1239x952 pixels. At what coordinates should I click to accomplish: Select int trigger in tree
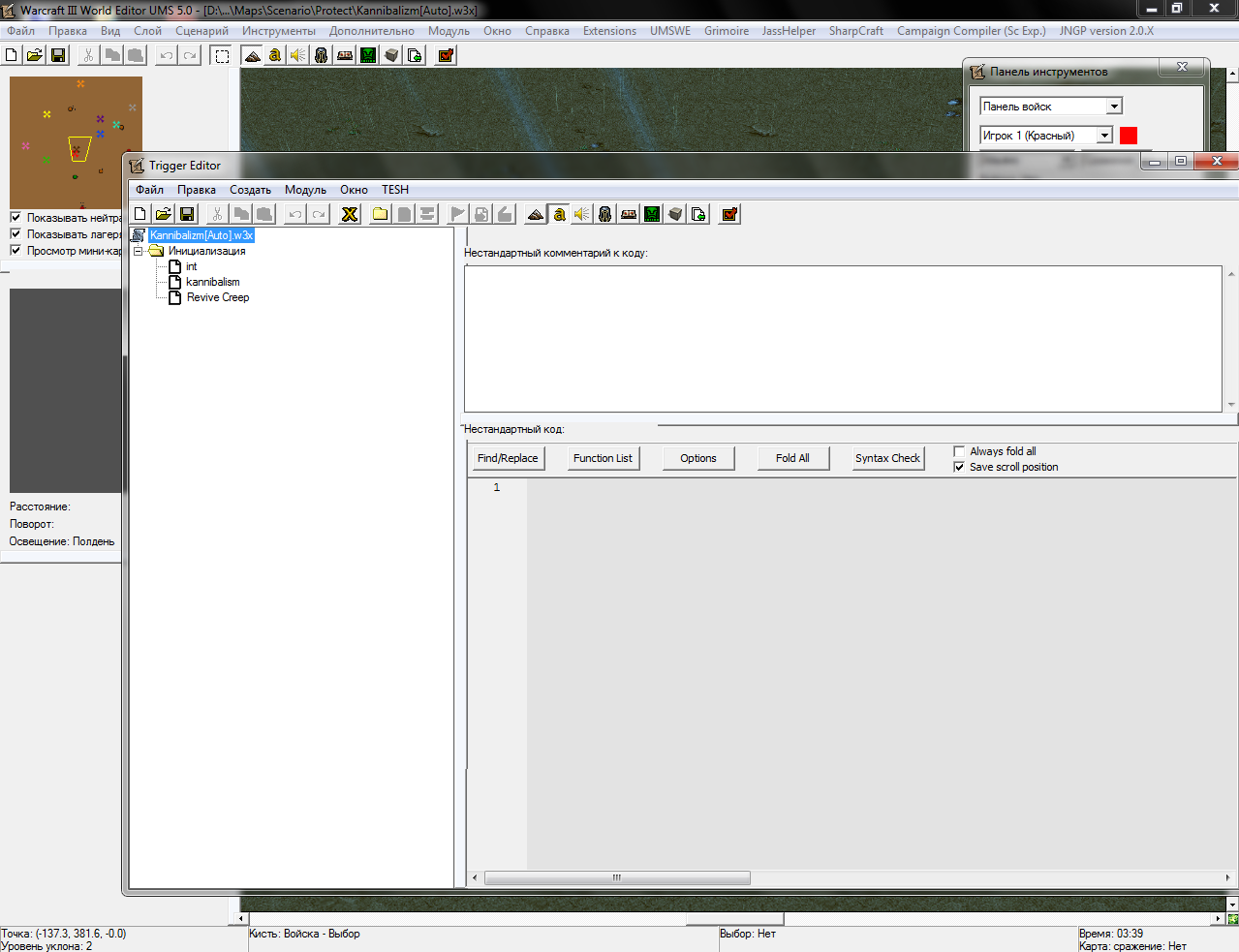pos(192,266)
